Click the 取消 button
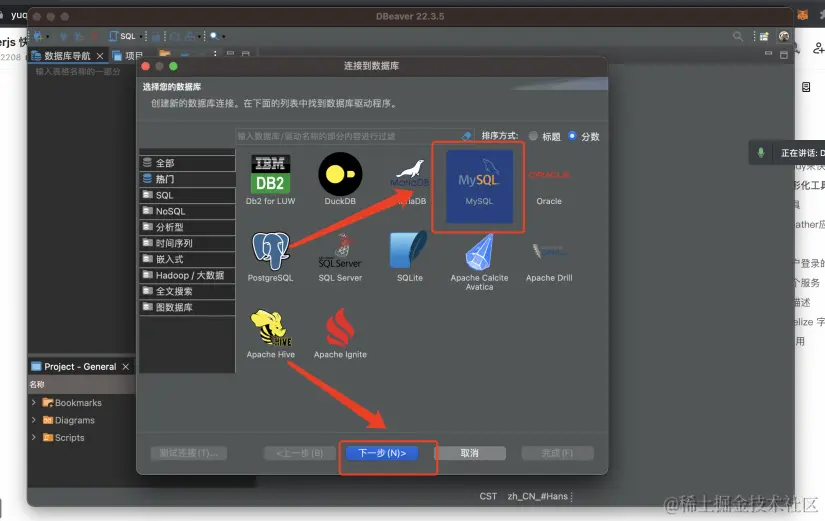The width and height of the screenshot is (825, 521). point(469,453)
